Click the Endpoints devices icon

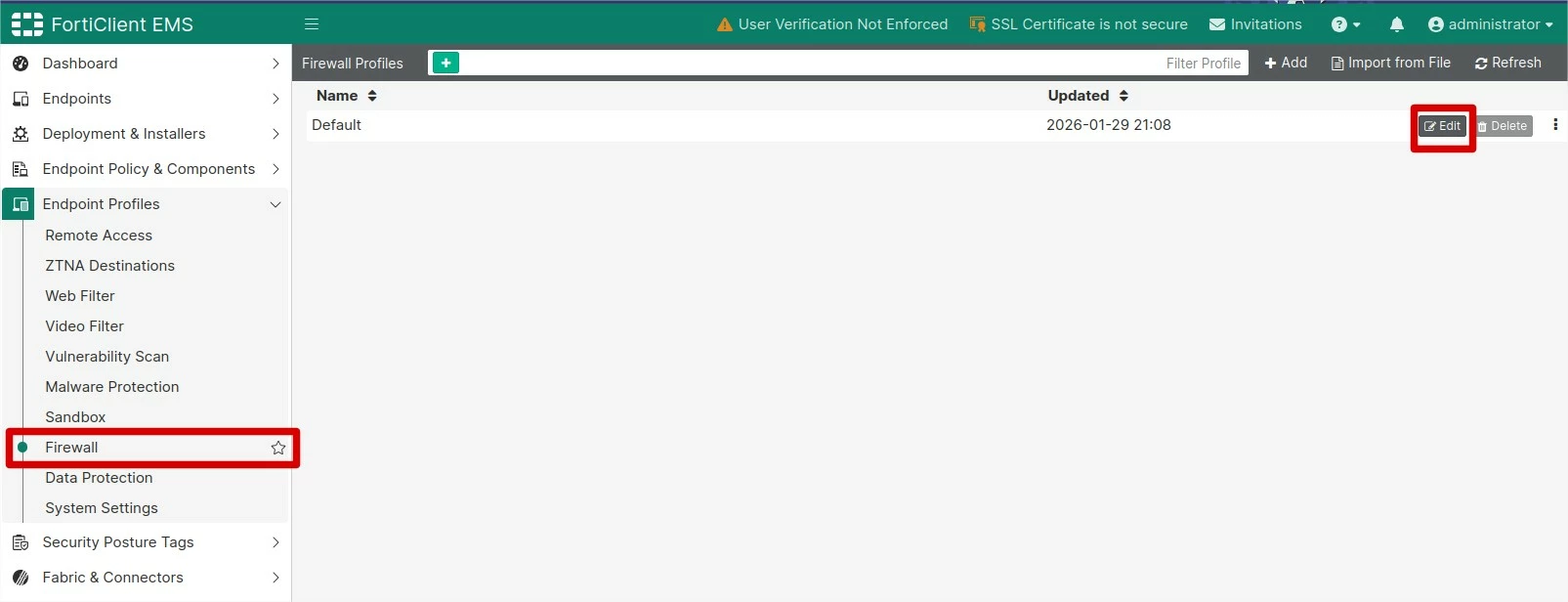tap(21, 99)
